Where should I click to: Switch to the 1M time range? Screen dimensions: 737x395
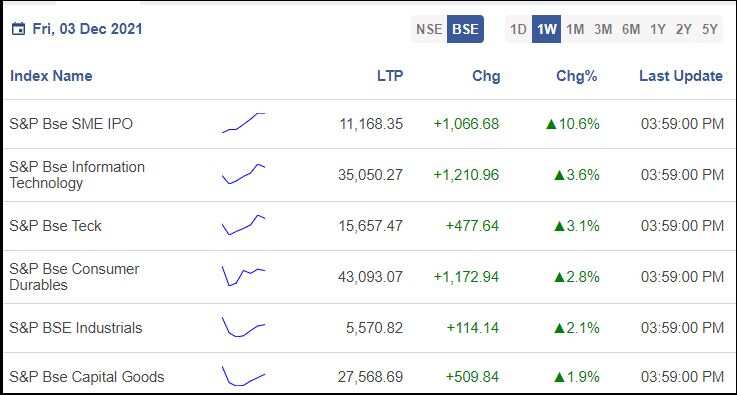tap(575, 29)
